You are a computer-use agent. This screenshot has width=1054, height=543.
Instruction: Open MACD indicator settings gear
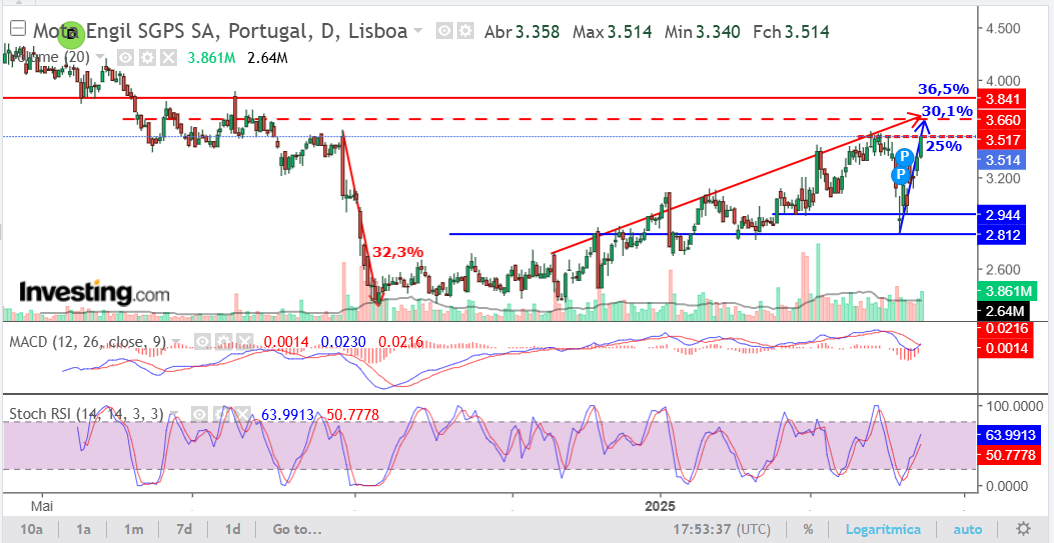click(223, 342)
